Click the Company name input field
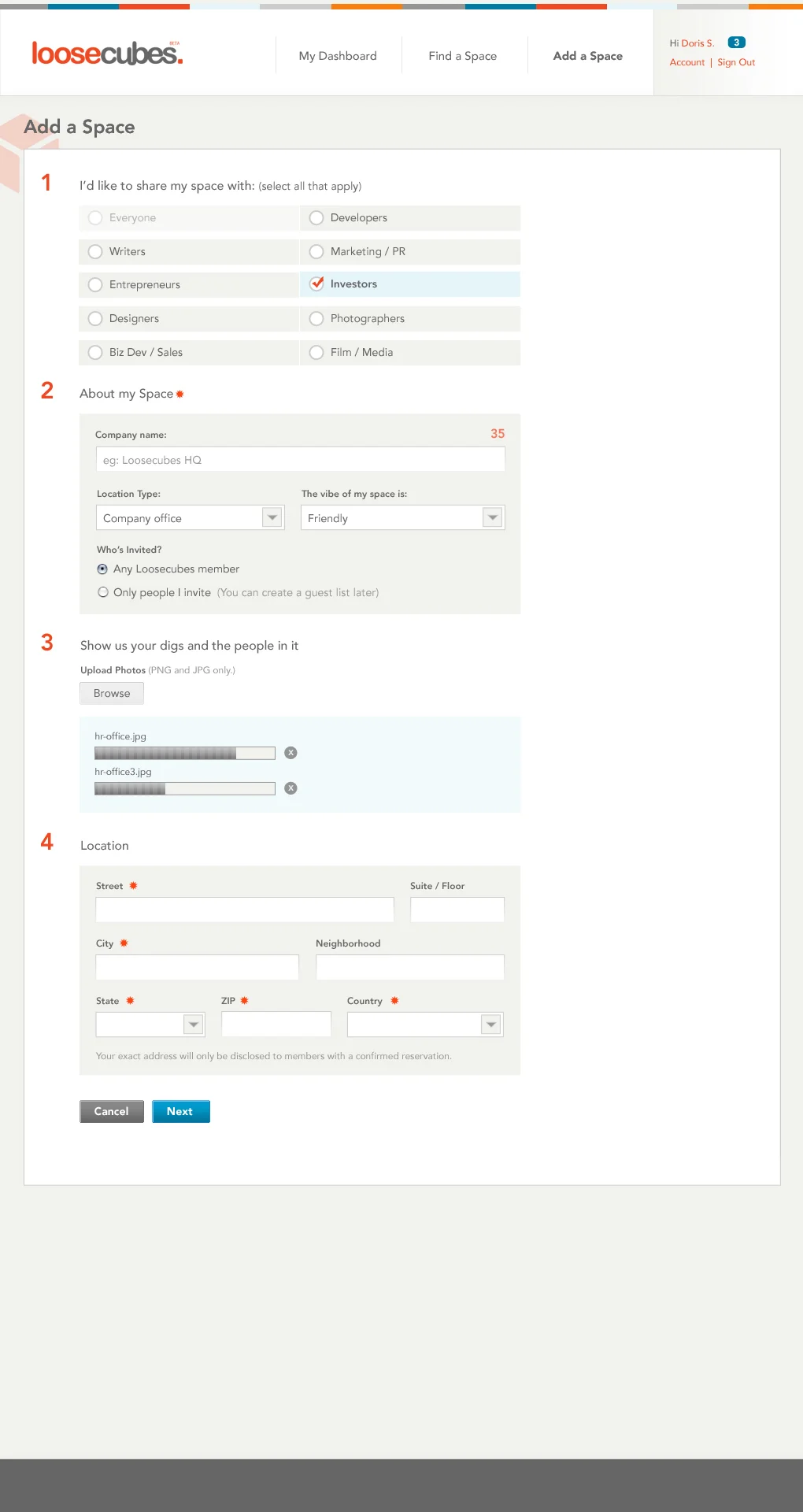This screenshot has width=803, height=1512. point(300,459)
